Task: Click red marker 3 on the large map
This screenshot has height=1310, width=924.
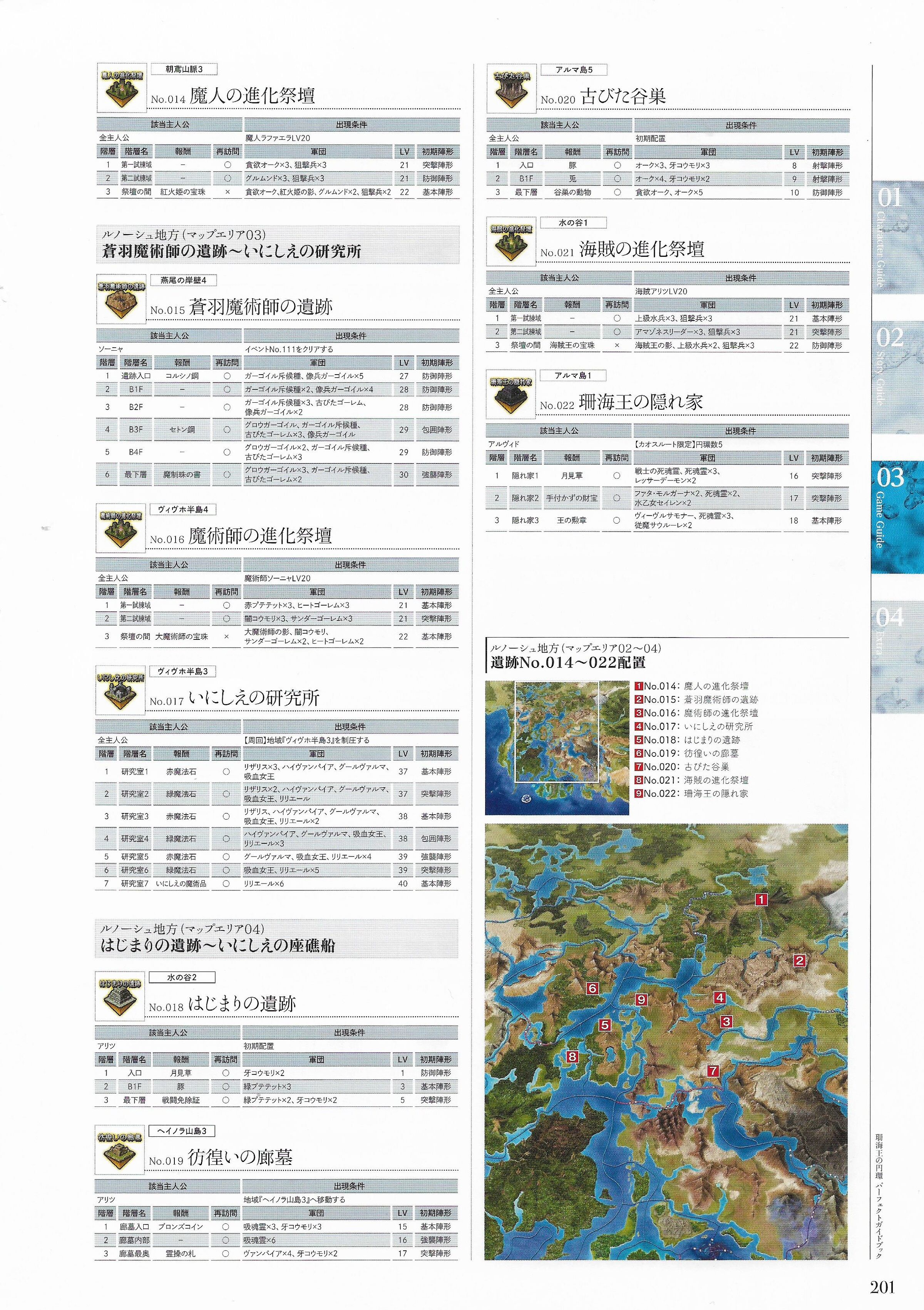Action: pyautogui.click(x=726, y=1022)
